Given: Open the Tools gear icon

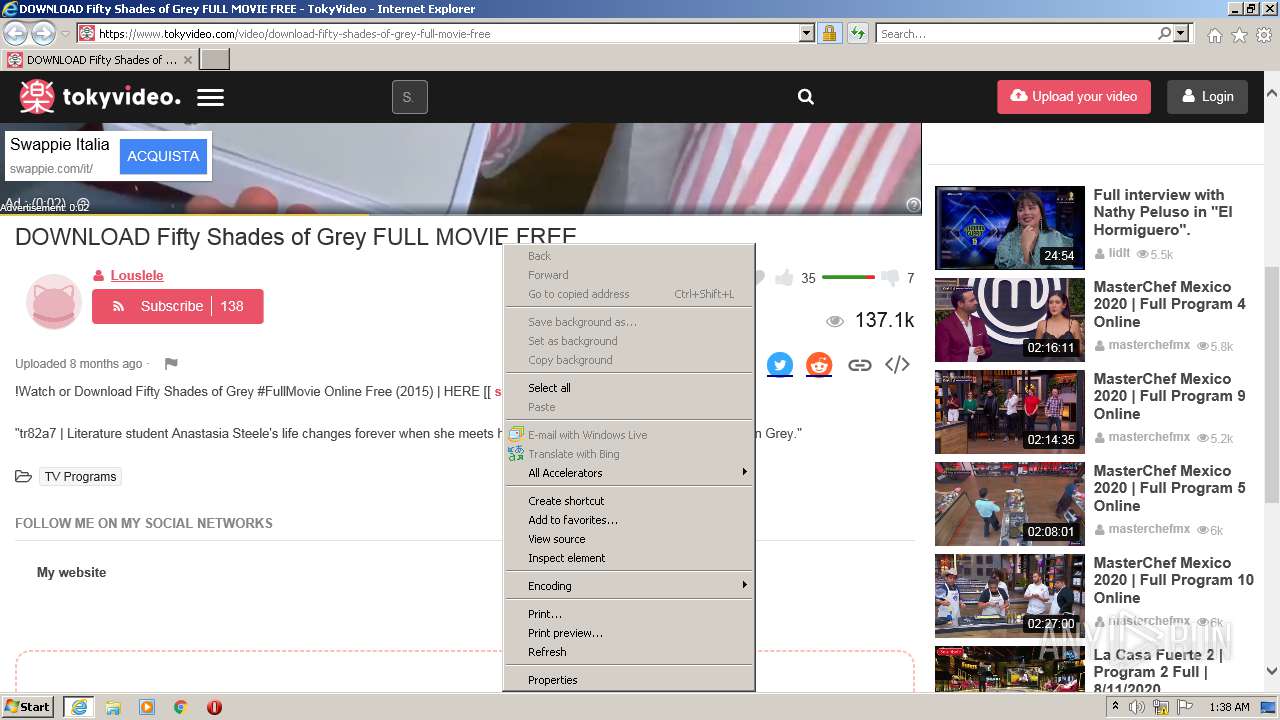Looking at the screenshot, I should tap(1264, 35).
